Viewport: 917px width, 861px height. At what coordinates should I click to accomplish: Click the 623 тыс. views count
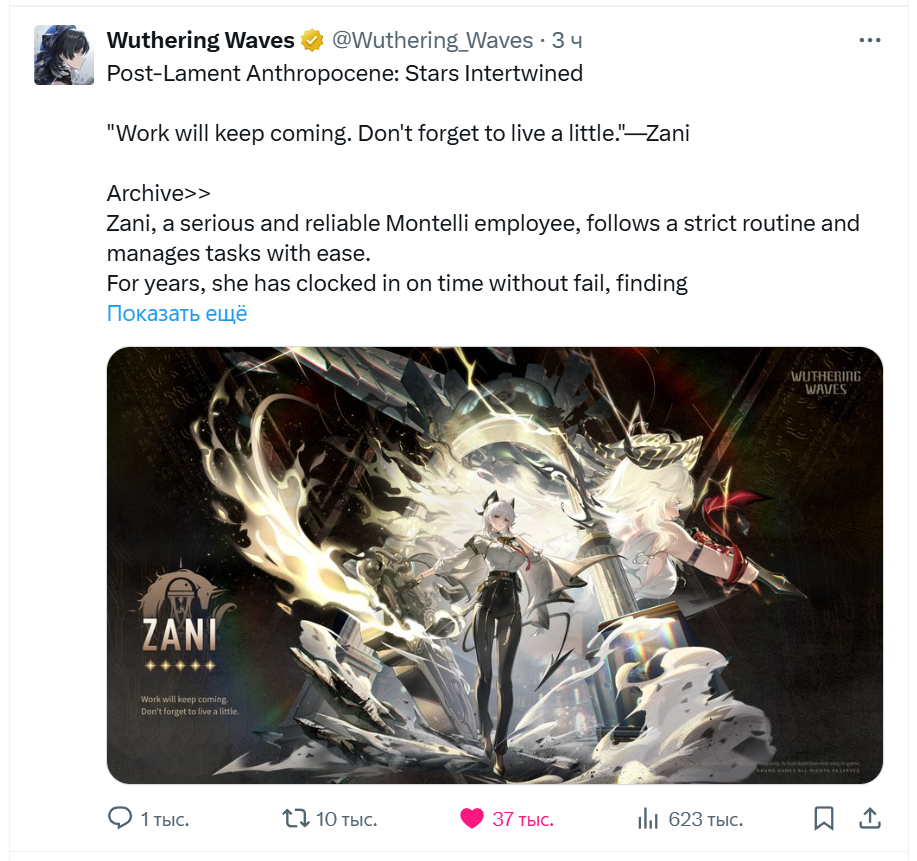tap(705, 819)
